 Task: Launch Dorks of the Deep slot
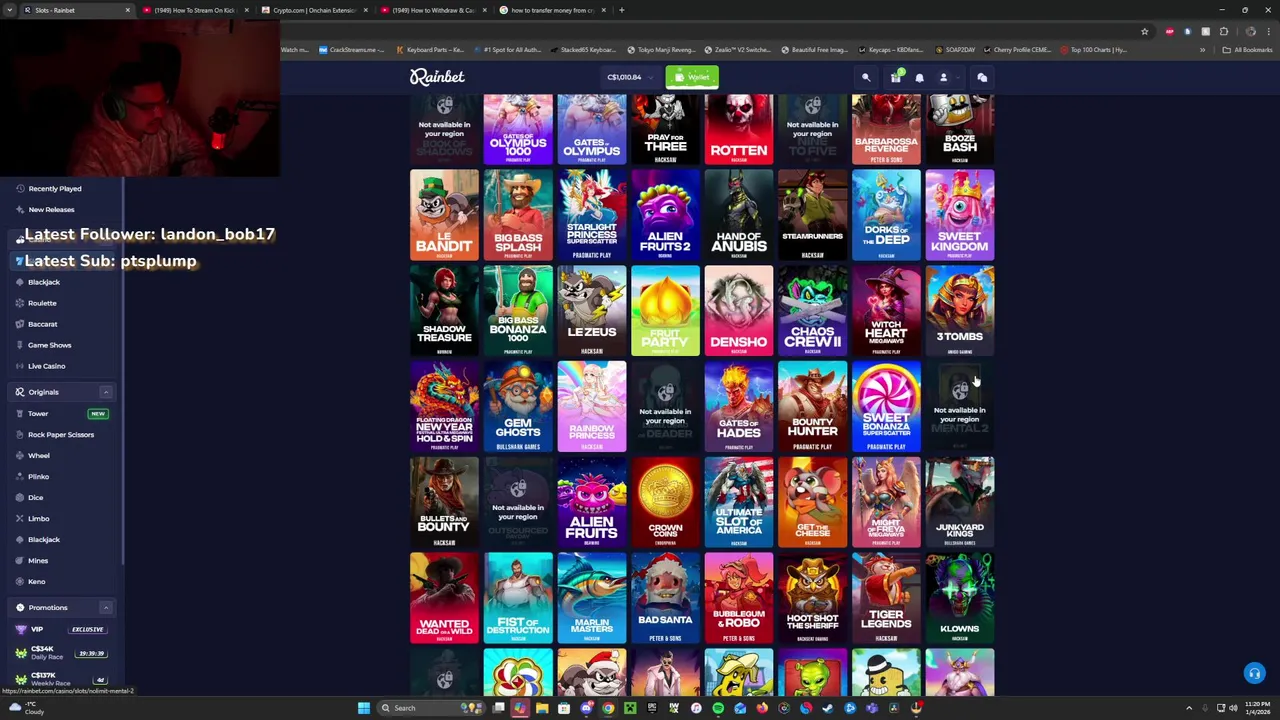tap(886, 215)
